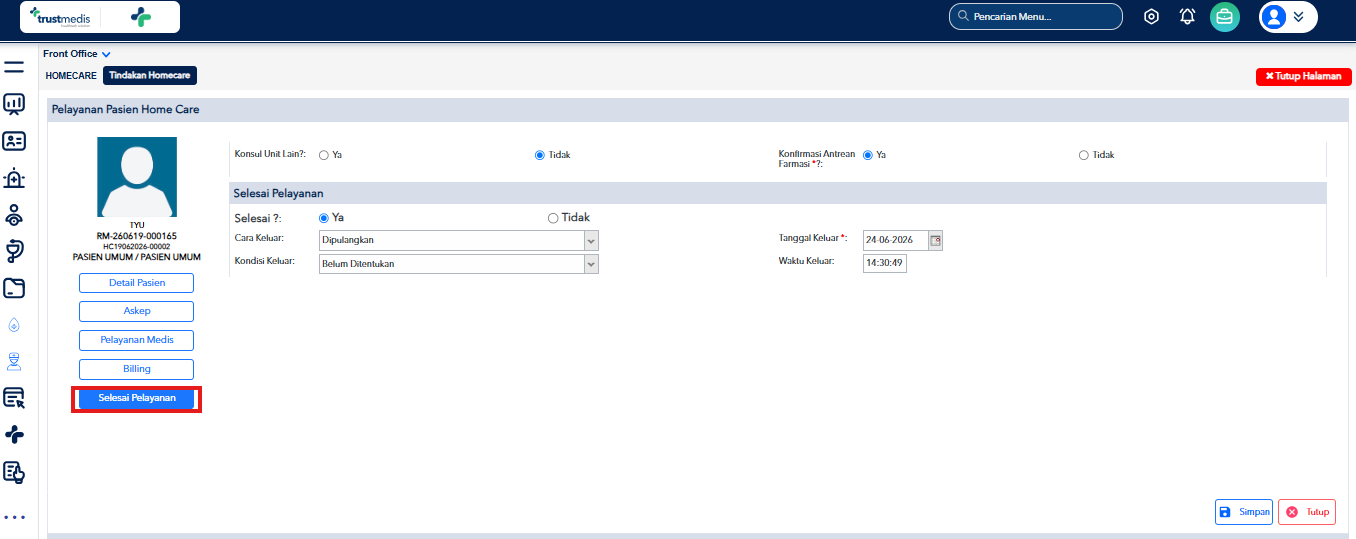Select Ya for Konsul Unit Lain
The height and width of the screenshot is (539, 1356).
click(324, 155)
